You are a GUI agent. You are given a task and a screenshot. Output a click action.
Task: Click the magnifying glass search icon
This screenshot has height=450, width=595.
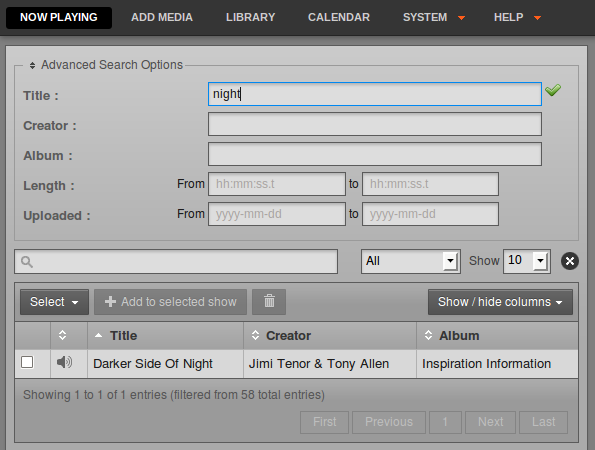pos(27,261)
